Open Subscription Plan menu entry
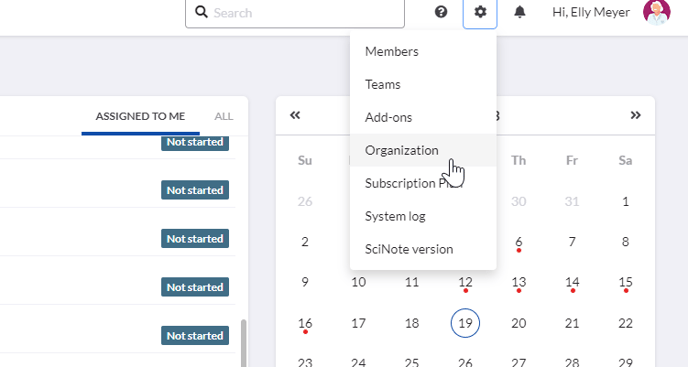Viewport: 688px width, 367px height. point(423,183)
